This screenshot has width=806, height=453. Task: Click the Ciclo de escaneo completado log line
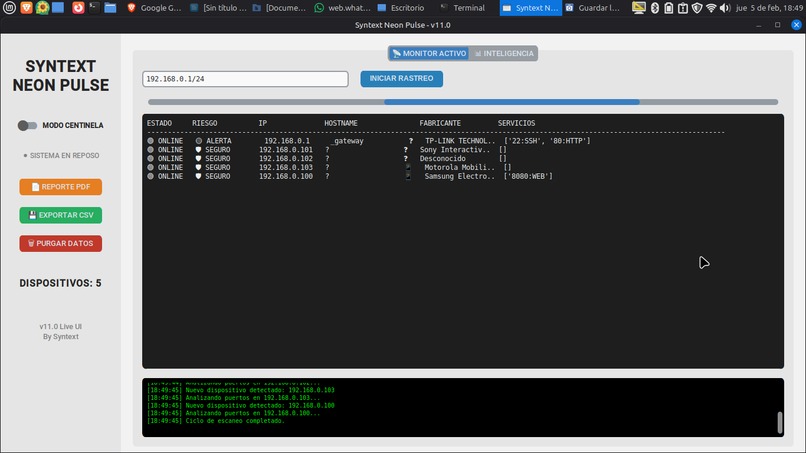click(x=235, y=421)
